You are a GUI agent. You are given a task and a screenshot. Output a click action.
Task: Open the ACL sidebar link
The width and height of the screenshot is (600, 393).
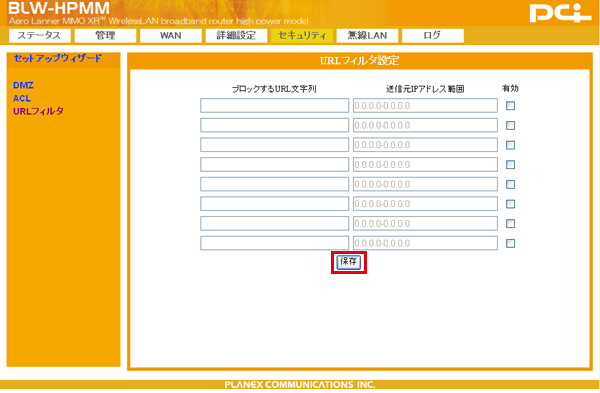(x=22, y=98)
